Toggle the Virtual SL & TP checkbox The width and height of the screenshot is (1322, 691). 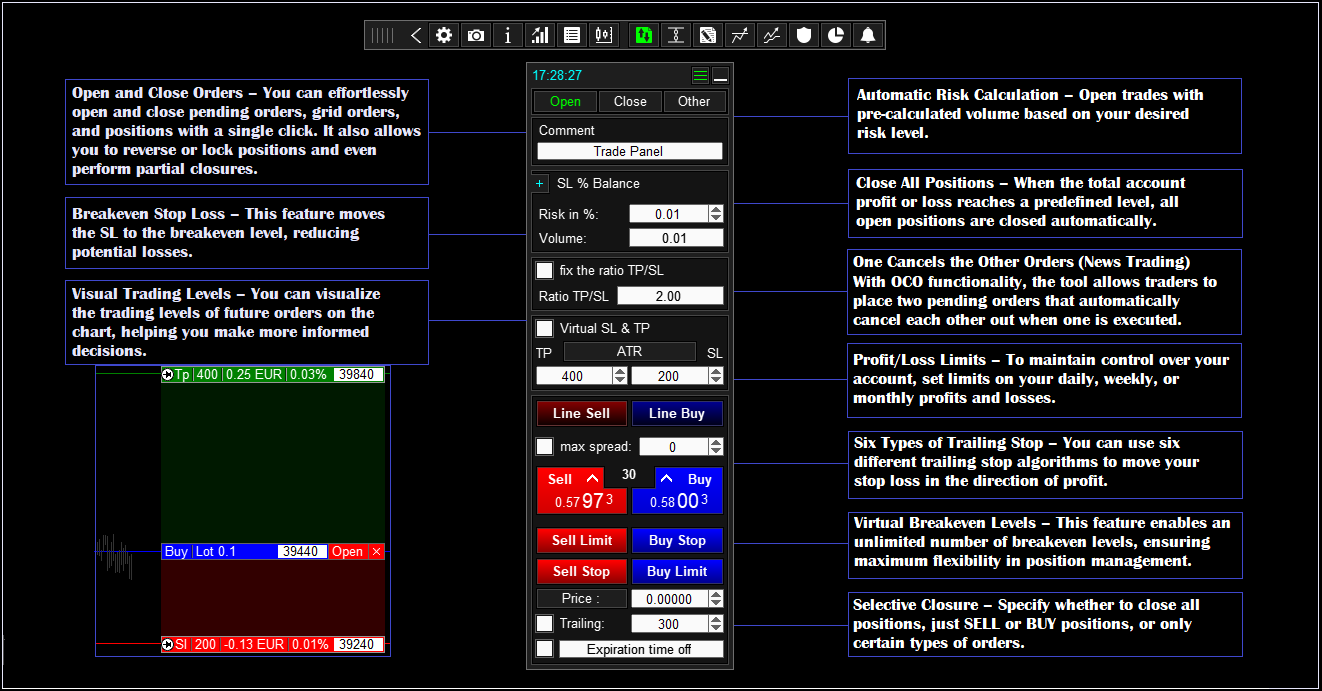[x=544, y=328]
